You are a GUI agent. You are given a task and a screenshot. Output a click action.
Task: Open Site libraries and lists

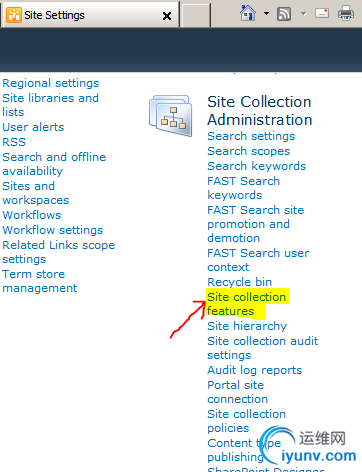[x=50, y=105]
